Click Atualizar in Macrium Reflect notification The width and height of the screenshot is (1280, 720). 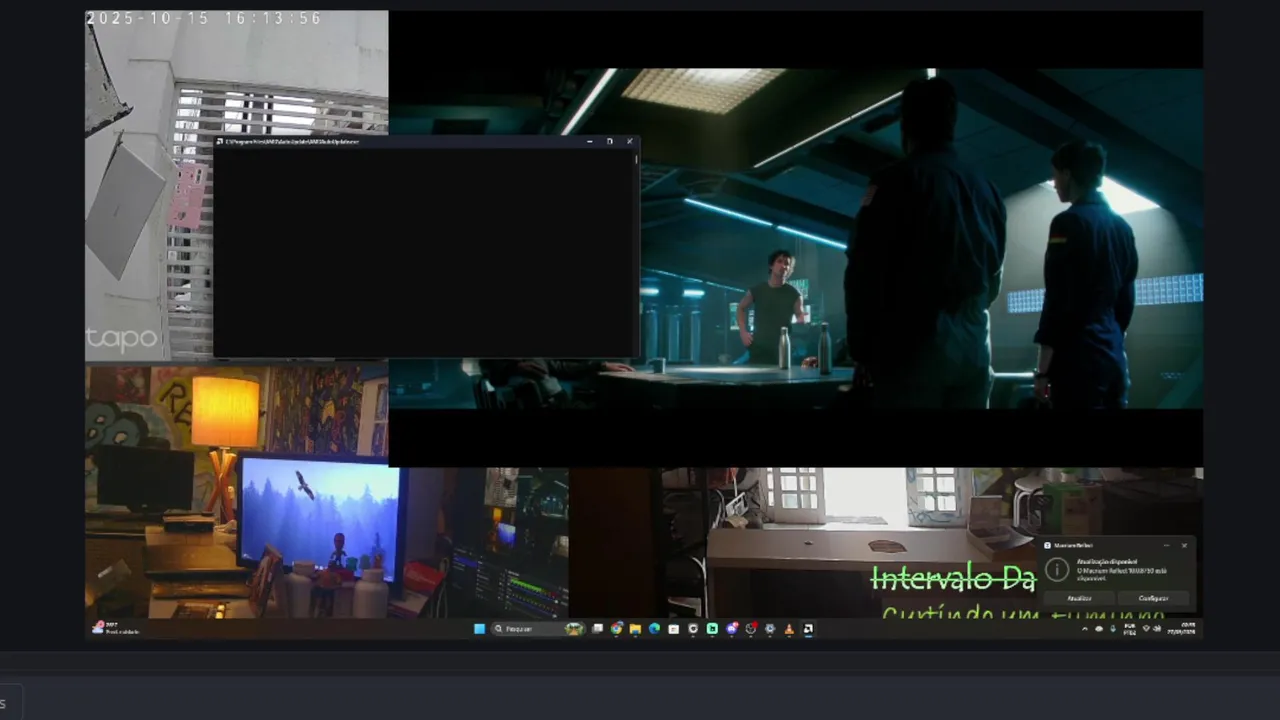pyautogui.click(x=1079, y=598)
